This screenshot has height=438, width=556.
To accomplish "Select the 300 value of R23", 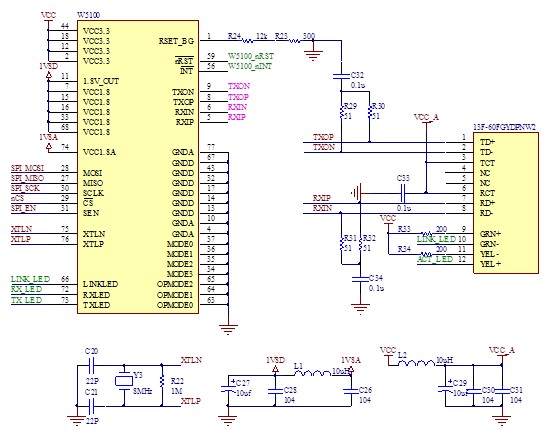I will [309, 36].
